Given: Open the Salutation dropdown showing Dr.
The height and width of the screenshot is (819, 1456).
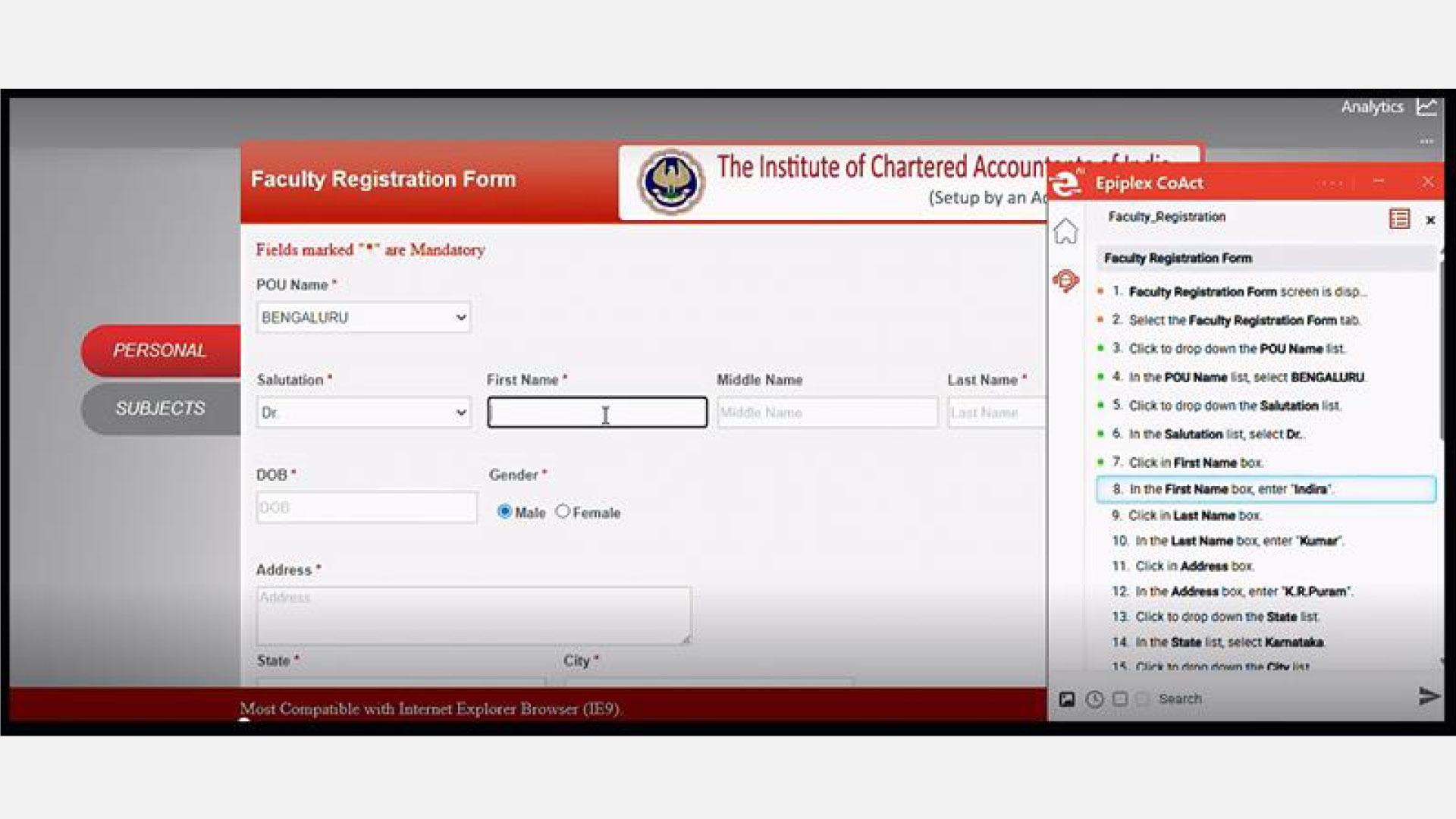Looking at the screenshot, I should point(363,413).
